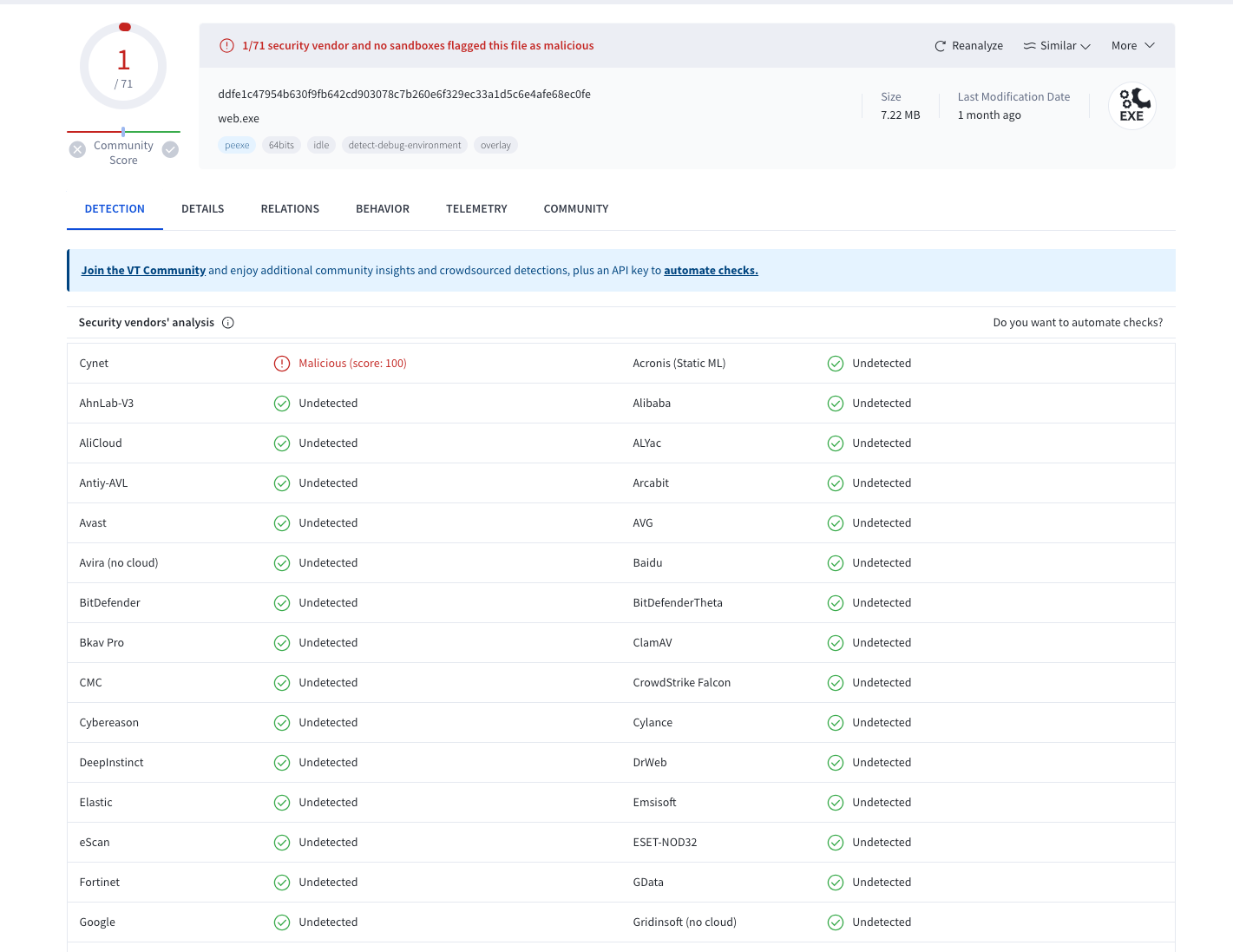Click the eScan vendor name
The width and height of the screenshot is (1233, 952).
click(x=95, y=843)
